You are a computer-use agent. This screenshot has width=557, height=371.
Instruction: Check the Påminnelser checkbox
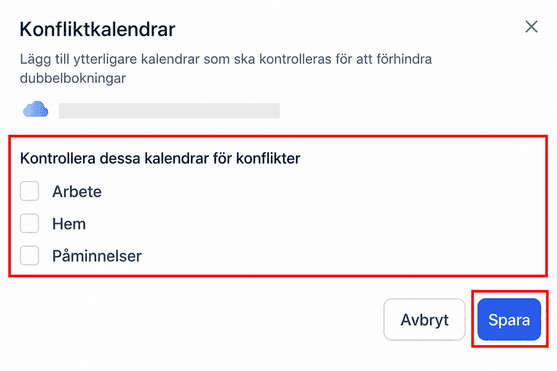pyautogui.click(x=29, y=255)
